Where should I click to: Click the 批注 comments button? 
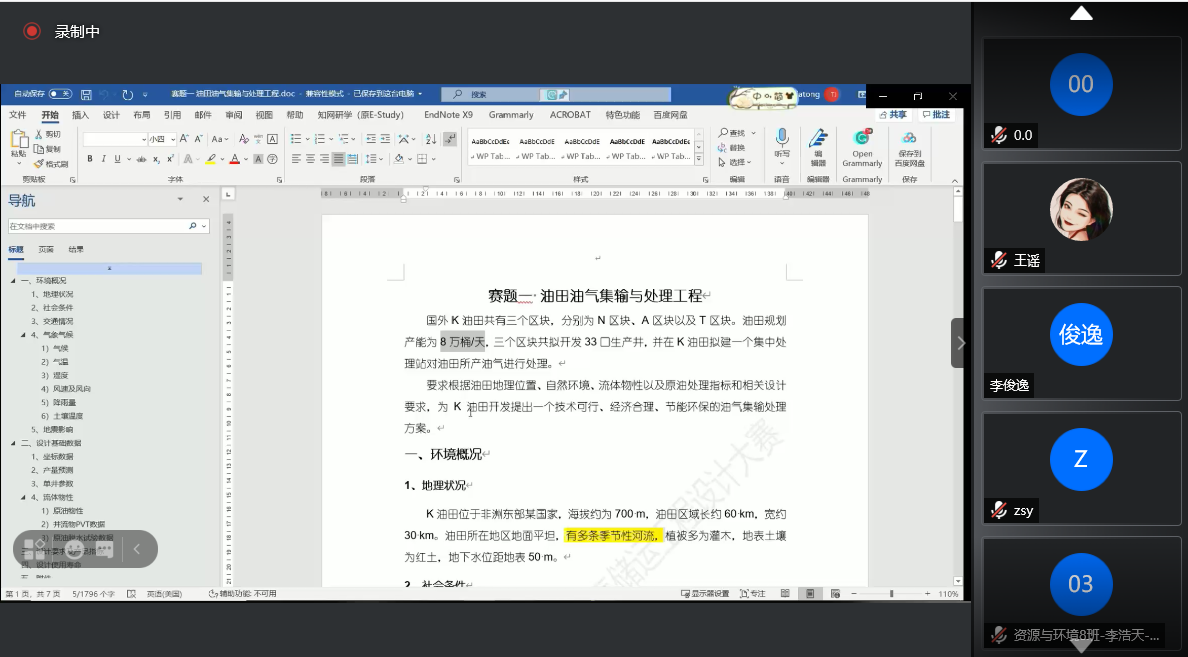click(936, 114)
